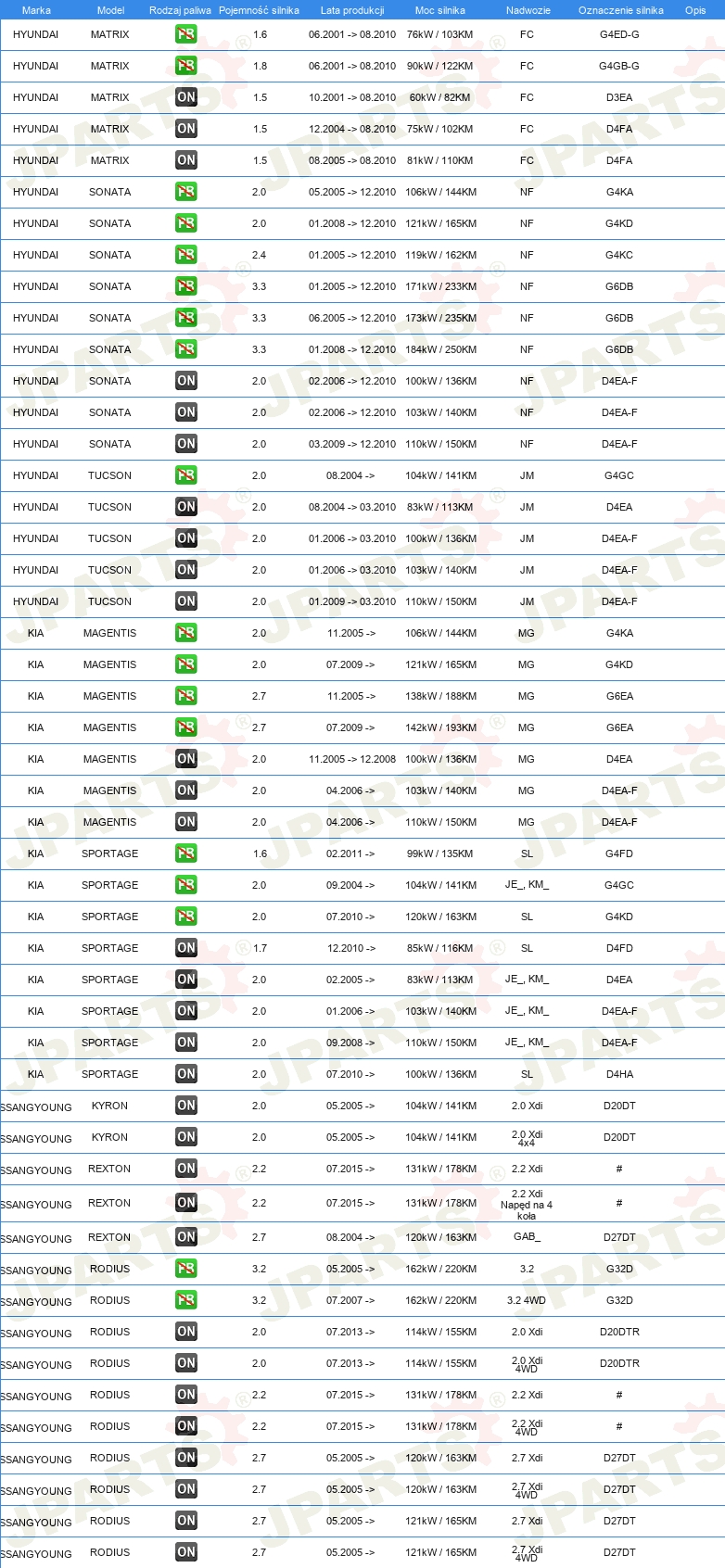
Task: Click PB fuel icon in Sportage 1.6 row
Action: tap(186, 854)
